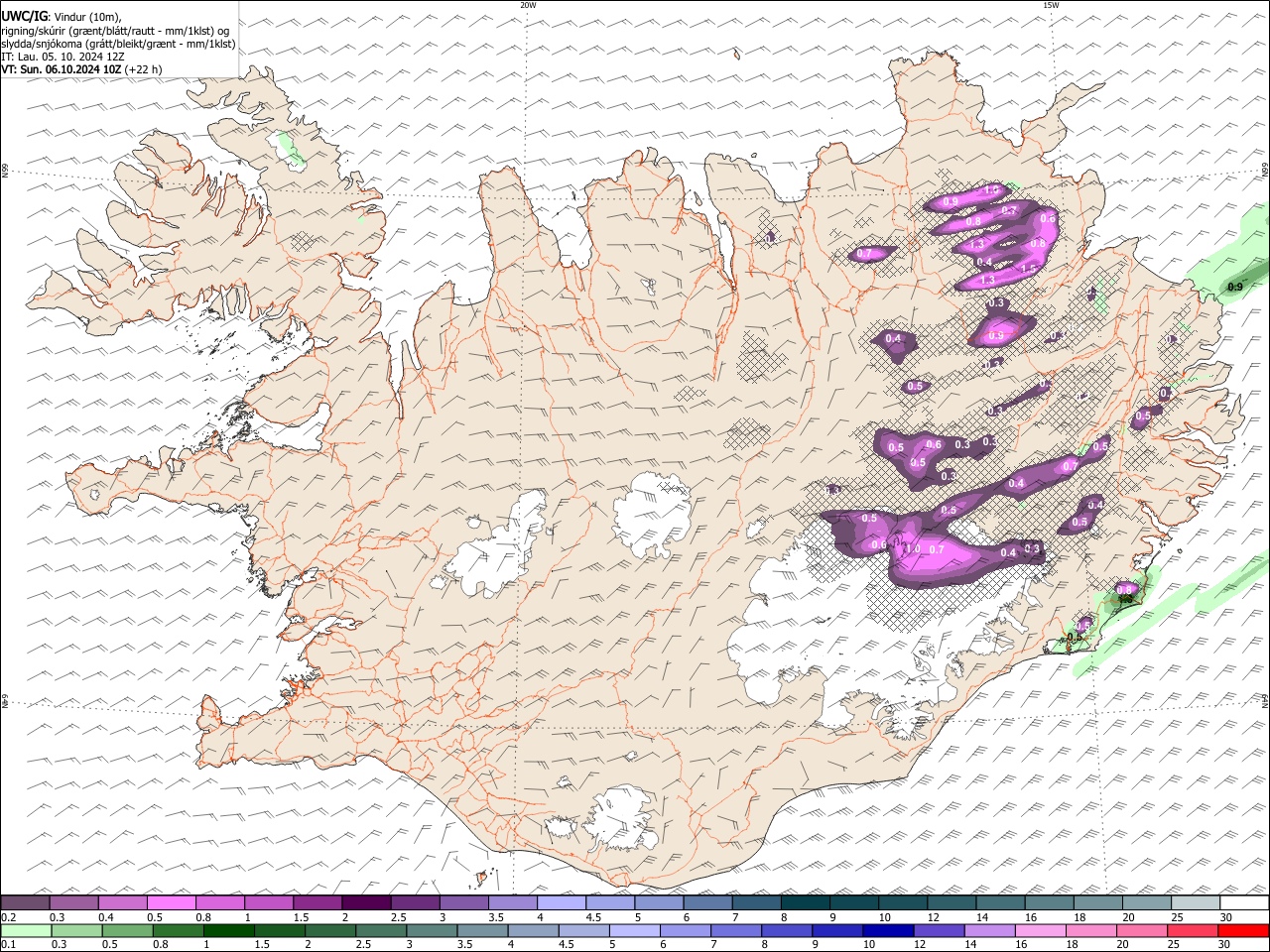Select the 0.3 swatch in upper purple legend row
This screenshot has height=952, width=1270.
(x=73, y=902)
